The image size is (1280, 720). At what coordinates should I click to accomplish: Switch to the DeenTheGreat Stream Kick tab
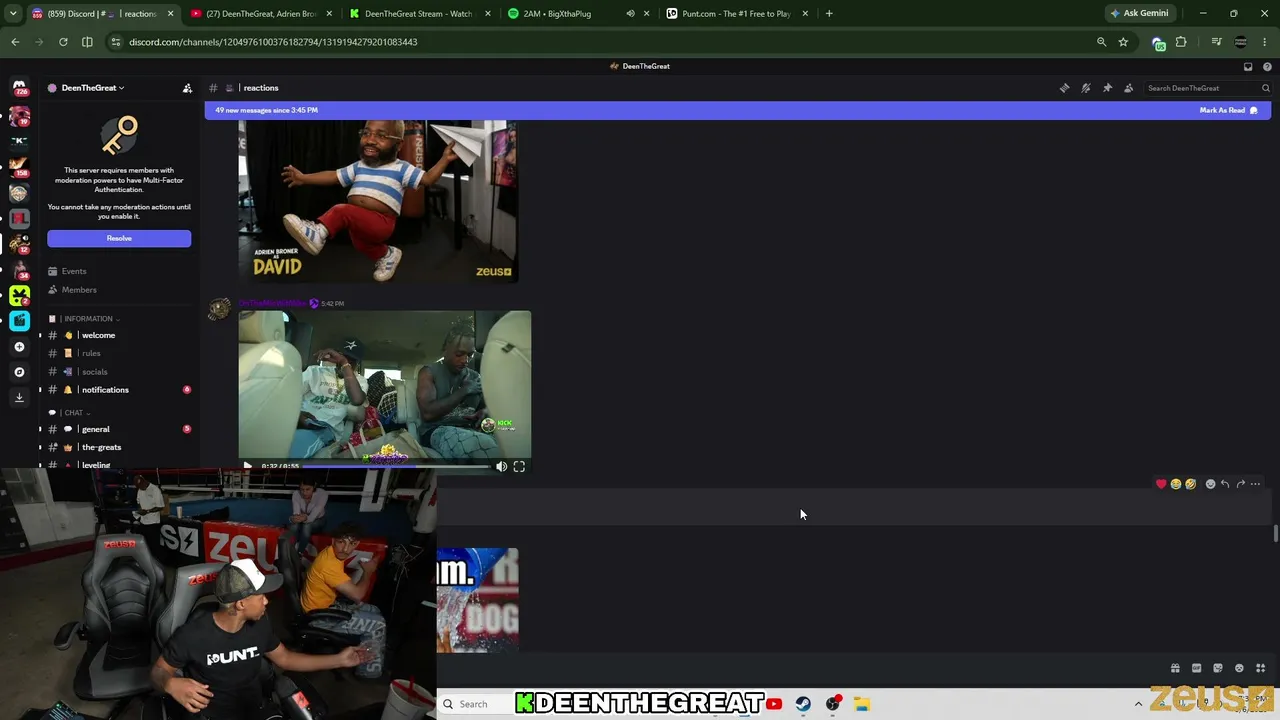pos(418,14)
